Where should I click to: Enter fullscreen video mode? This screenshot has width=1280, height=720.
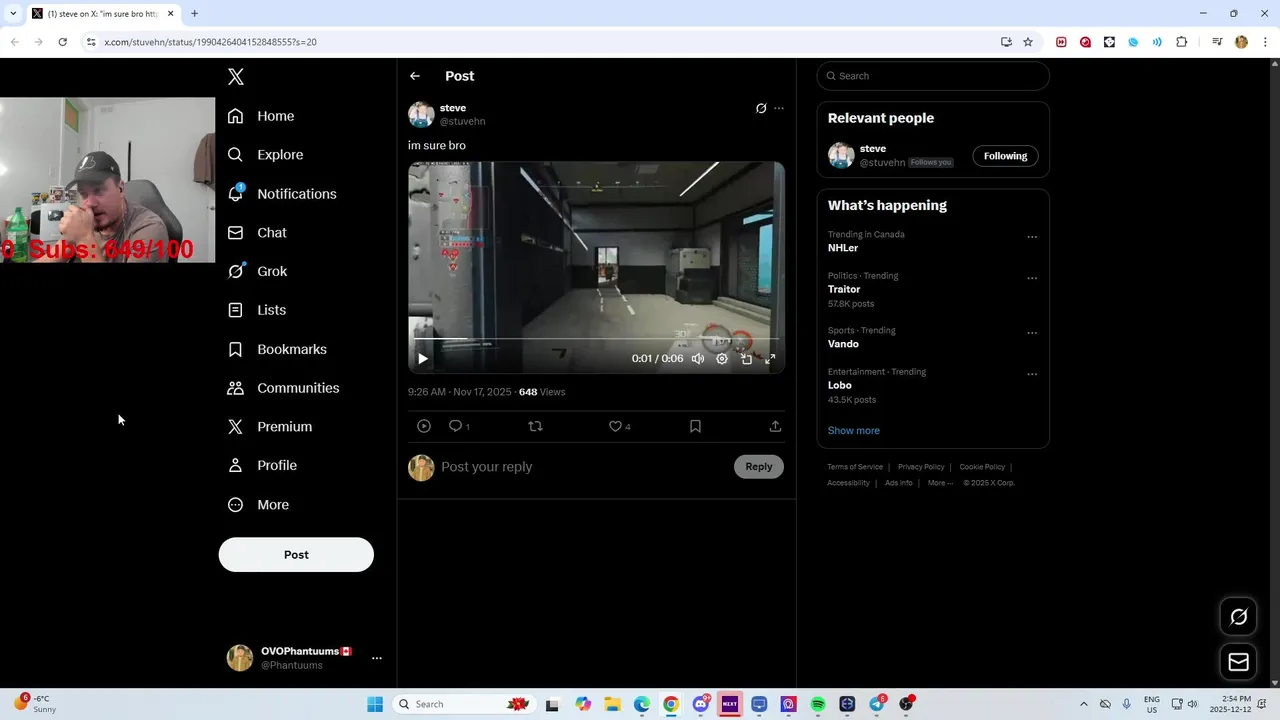pos(770,359)
